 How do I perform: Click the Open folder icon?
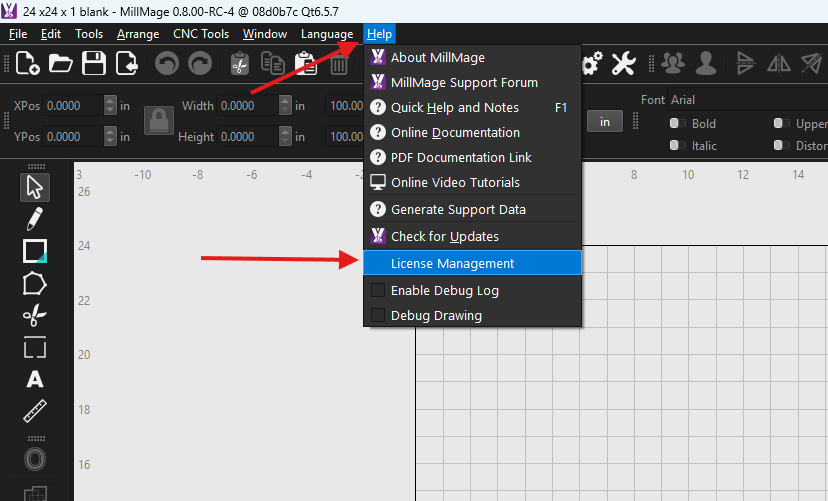pyautogui.click(x=61, y=64)
